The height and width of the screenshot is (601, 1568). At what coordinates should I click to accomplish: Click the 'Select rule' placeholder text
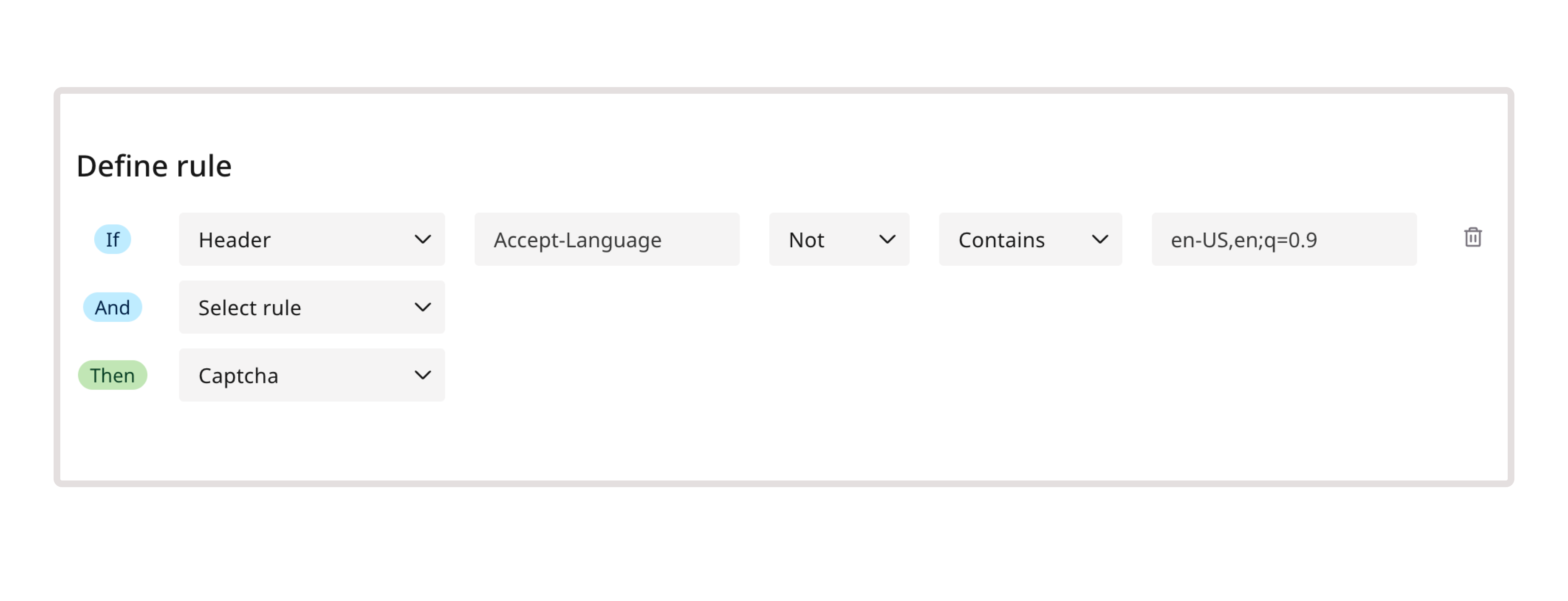[250, 308]
